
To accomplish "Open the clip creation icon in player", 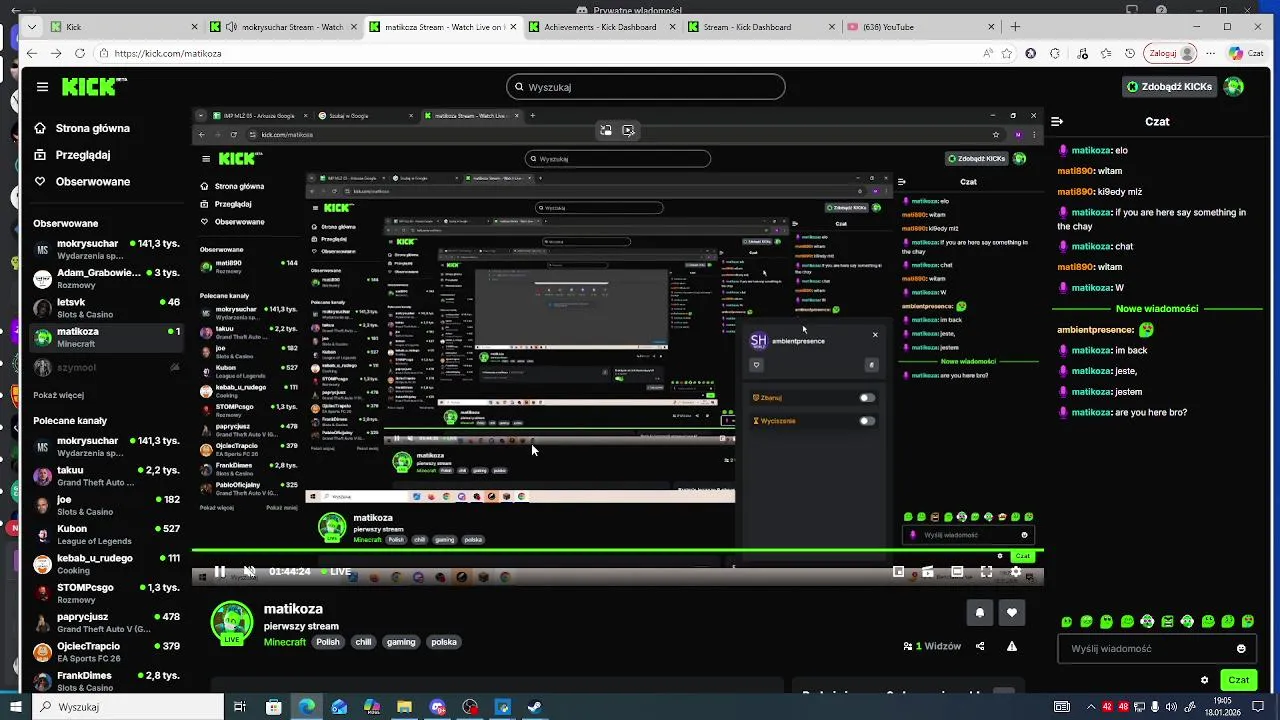I will pos(928,572).
